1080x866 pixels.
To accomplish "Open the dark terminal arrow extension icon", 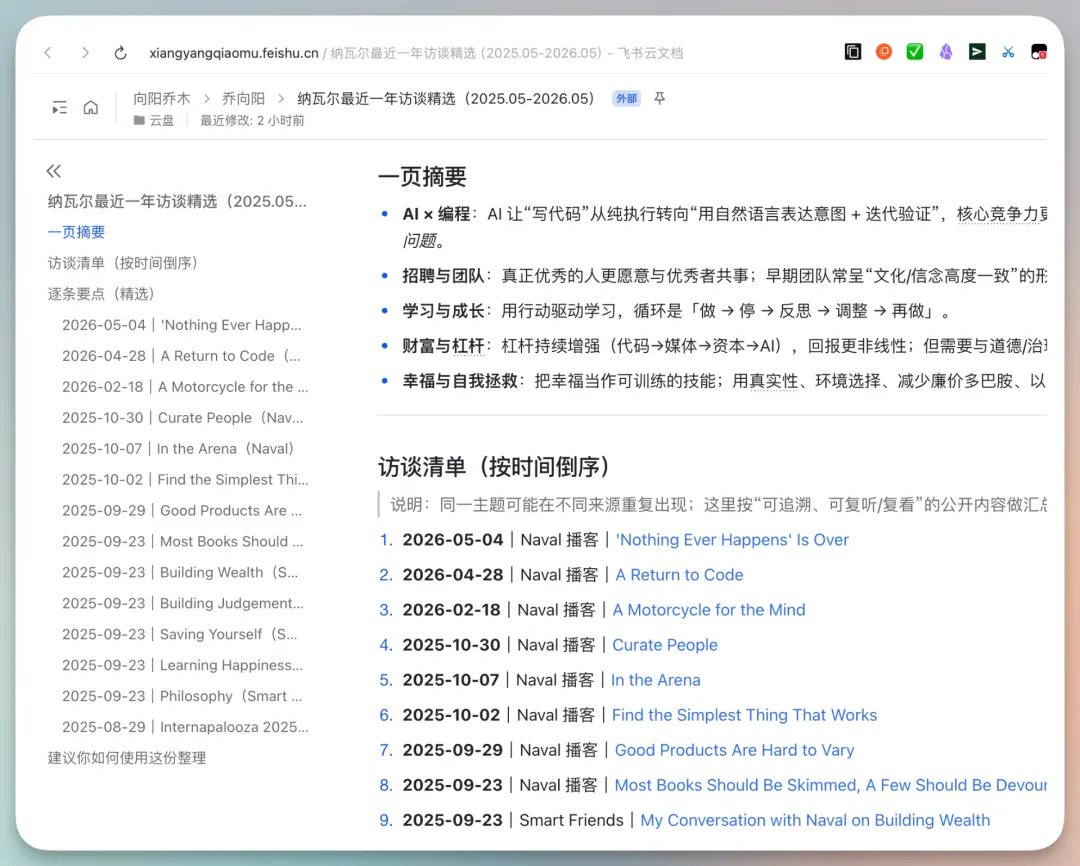I will [977, 52].
